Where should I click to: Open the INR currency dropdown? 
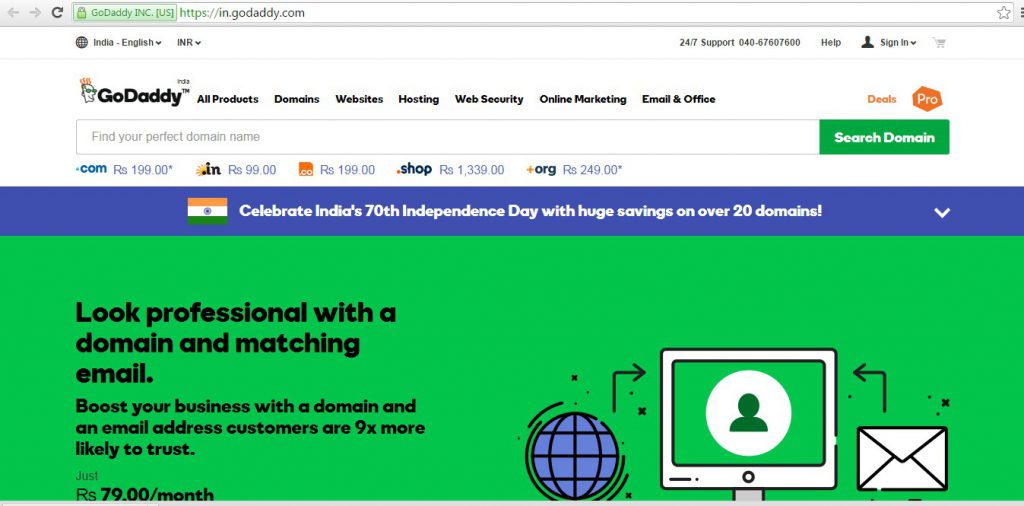[x=189, y=42]
